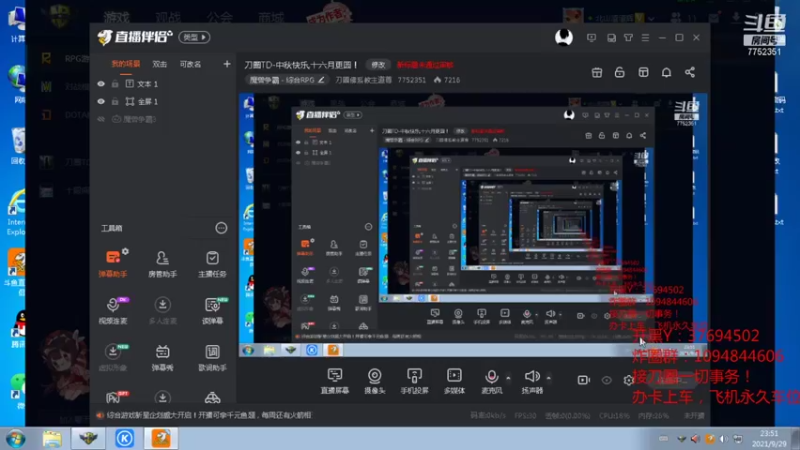
Task: Click the record camera icon in bottom bar
Action: tap(583, 380)
